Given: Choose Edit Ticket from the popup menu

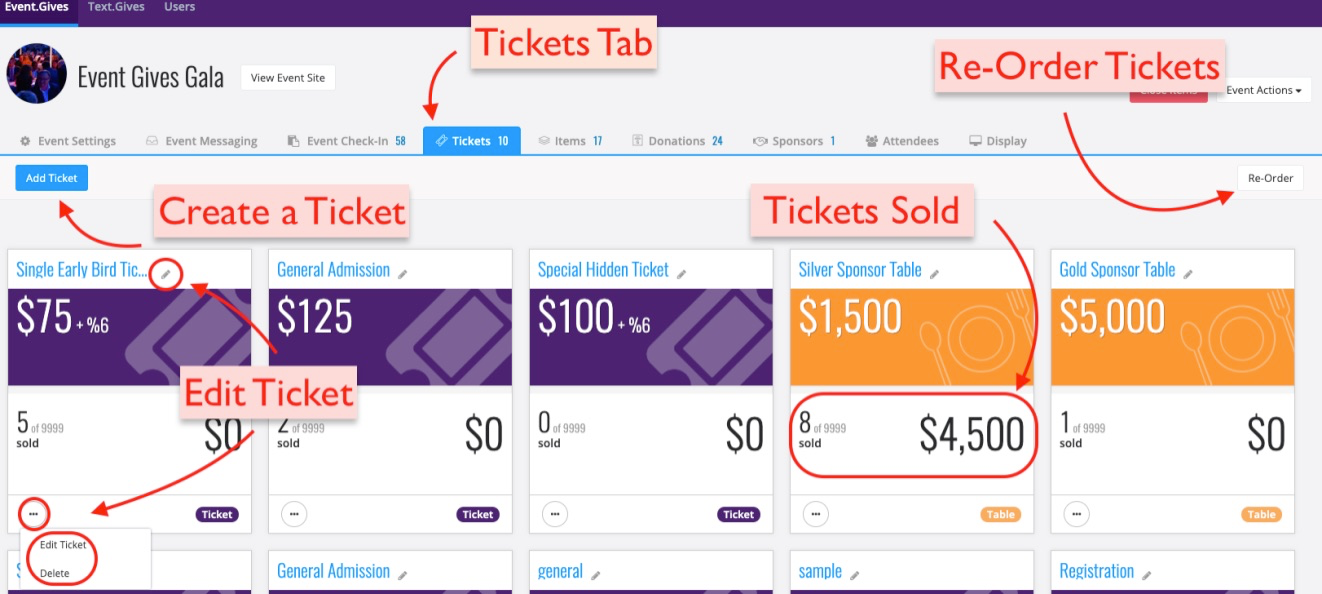Looking at the screenshot, I should point(63,545).
